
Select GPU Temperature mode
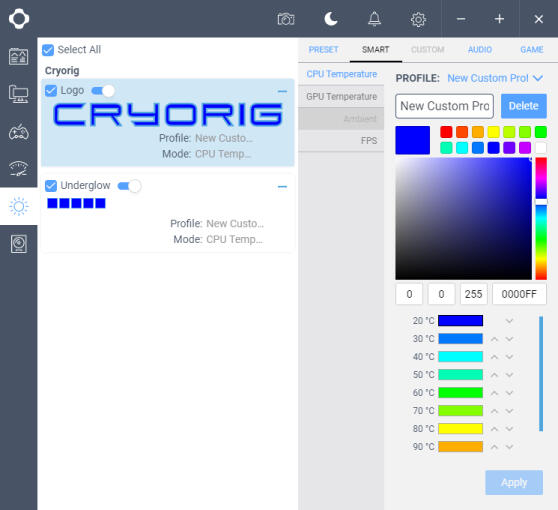tap(341, 96)
